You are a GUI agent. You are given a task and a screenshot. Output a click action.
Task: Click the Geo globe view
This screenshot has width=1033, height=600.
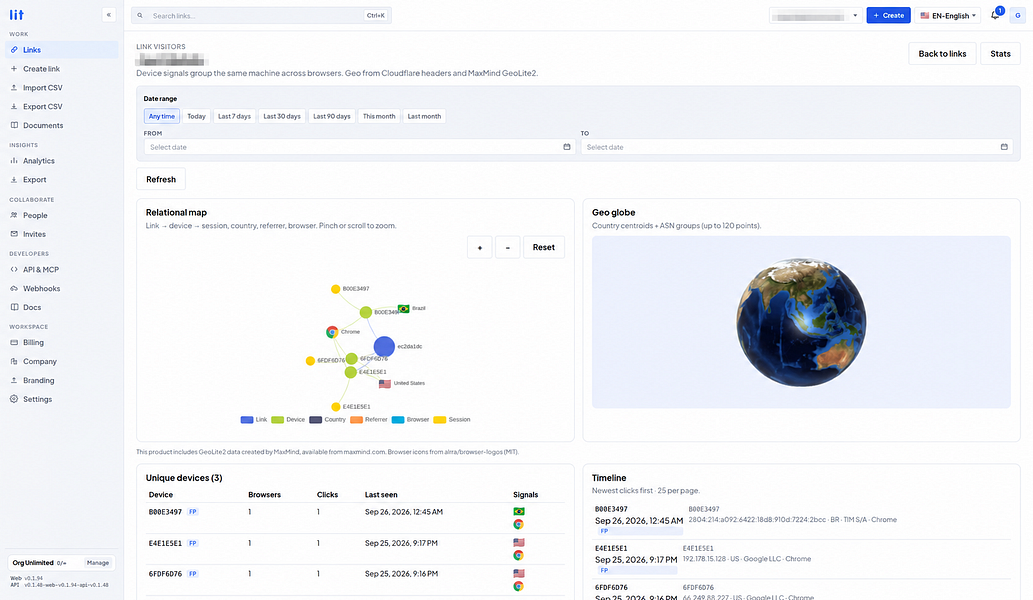801,322
